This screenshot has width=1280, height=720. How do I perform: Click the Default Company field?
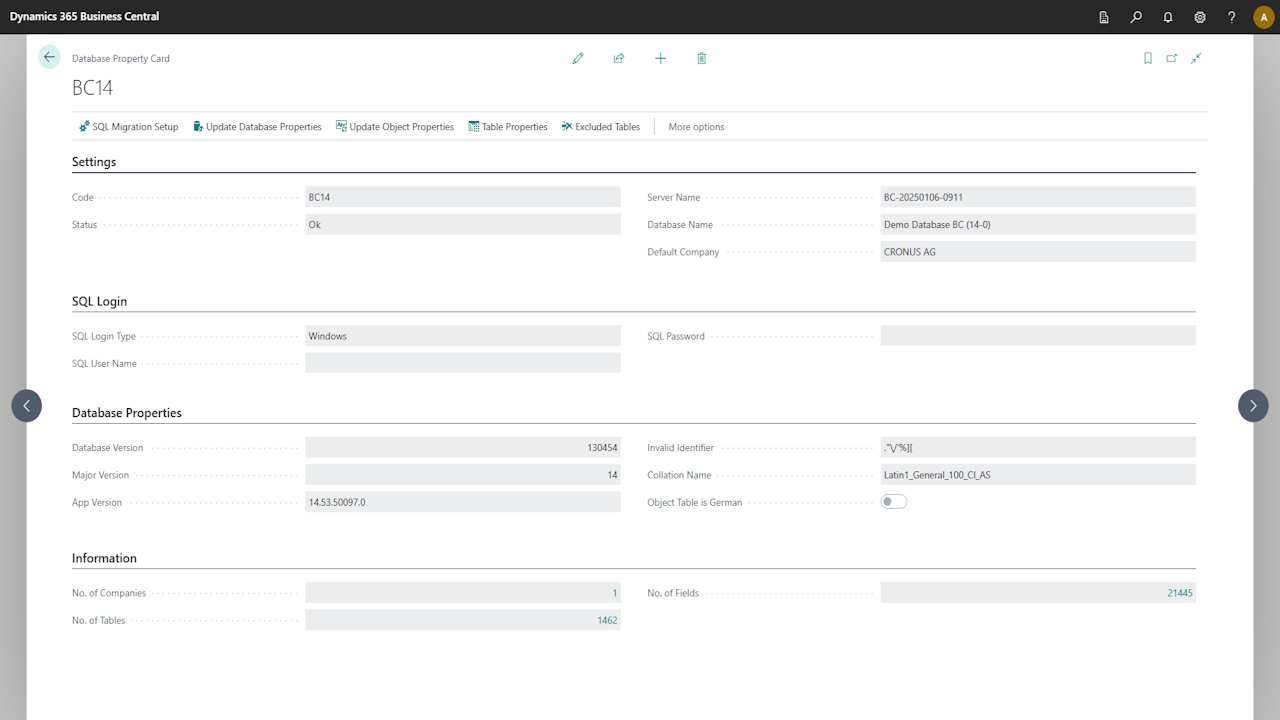click(x=1038, y=252)
